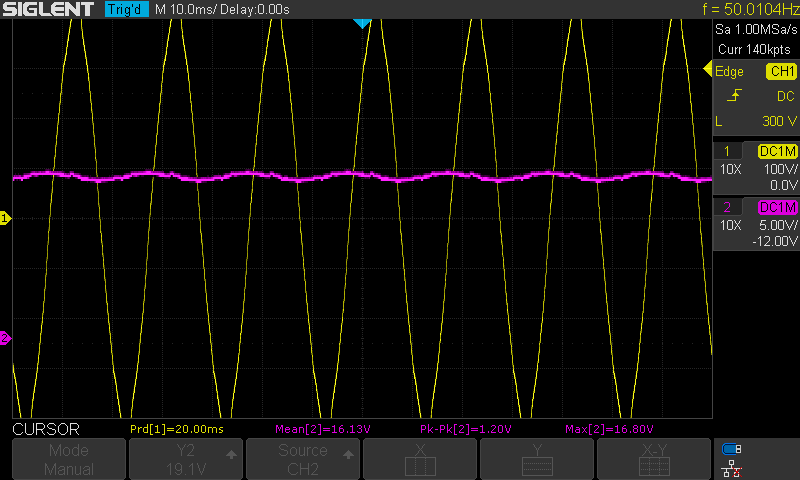Click the channel 2 number badge
This screenshot has width=800, height=480.
coord(727,207)
